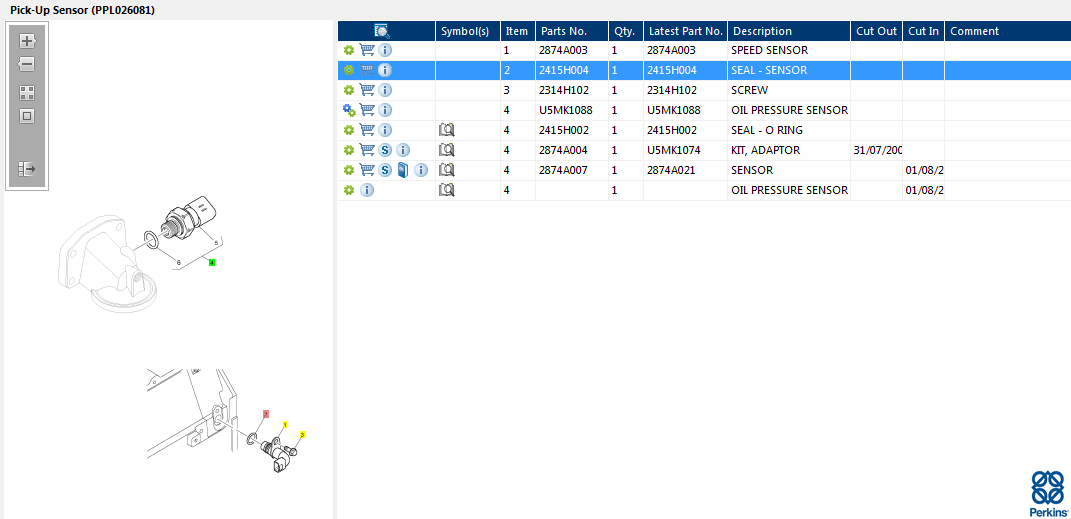Click gear icon in last OIL PRESSURE SENSOR row
1071x519 pixels.
click(x=348, y=189)
